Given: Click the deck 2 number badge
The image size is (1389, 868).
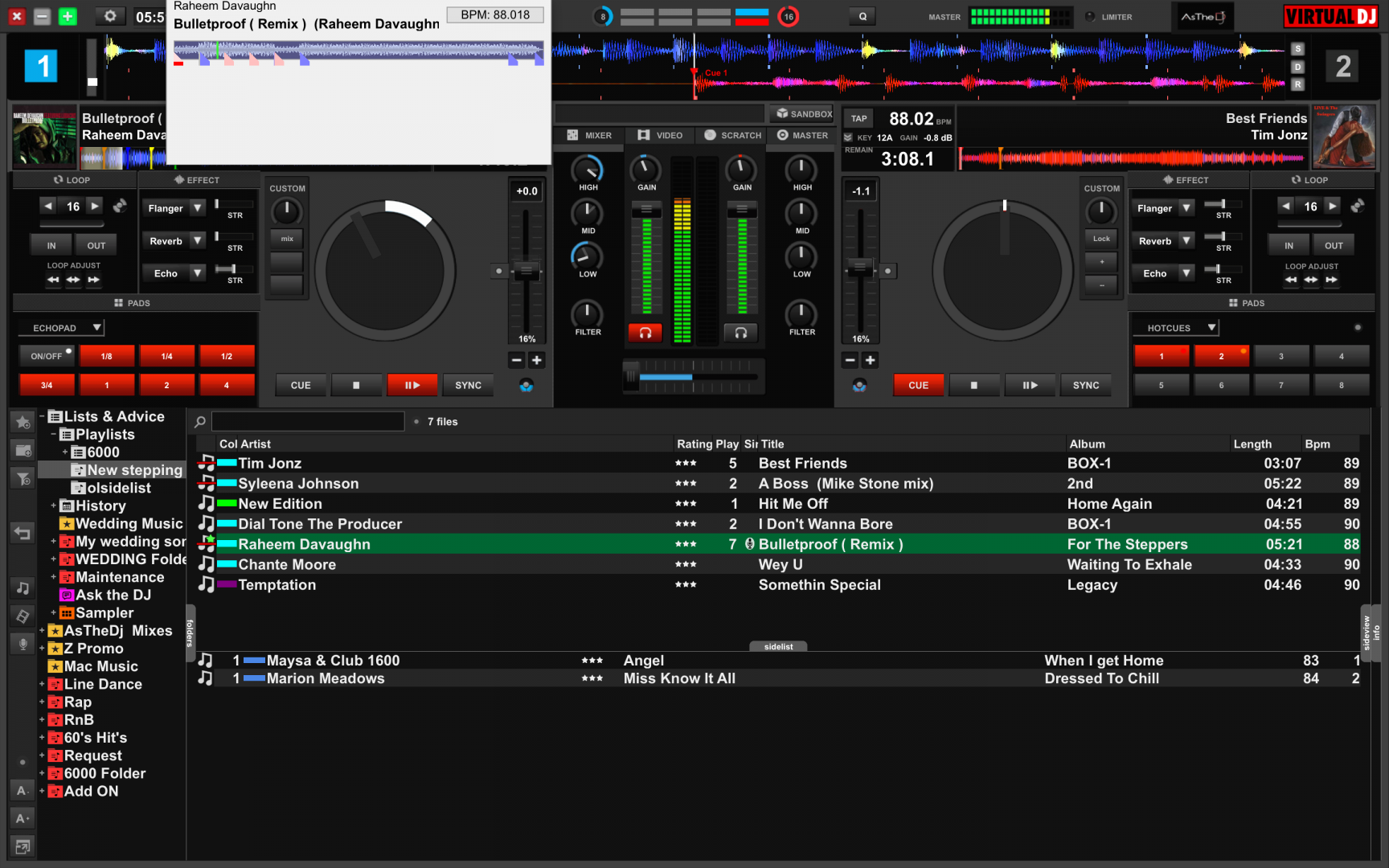Looking at the screenshot, I should tap(1343, 66).
